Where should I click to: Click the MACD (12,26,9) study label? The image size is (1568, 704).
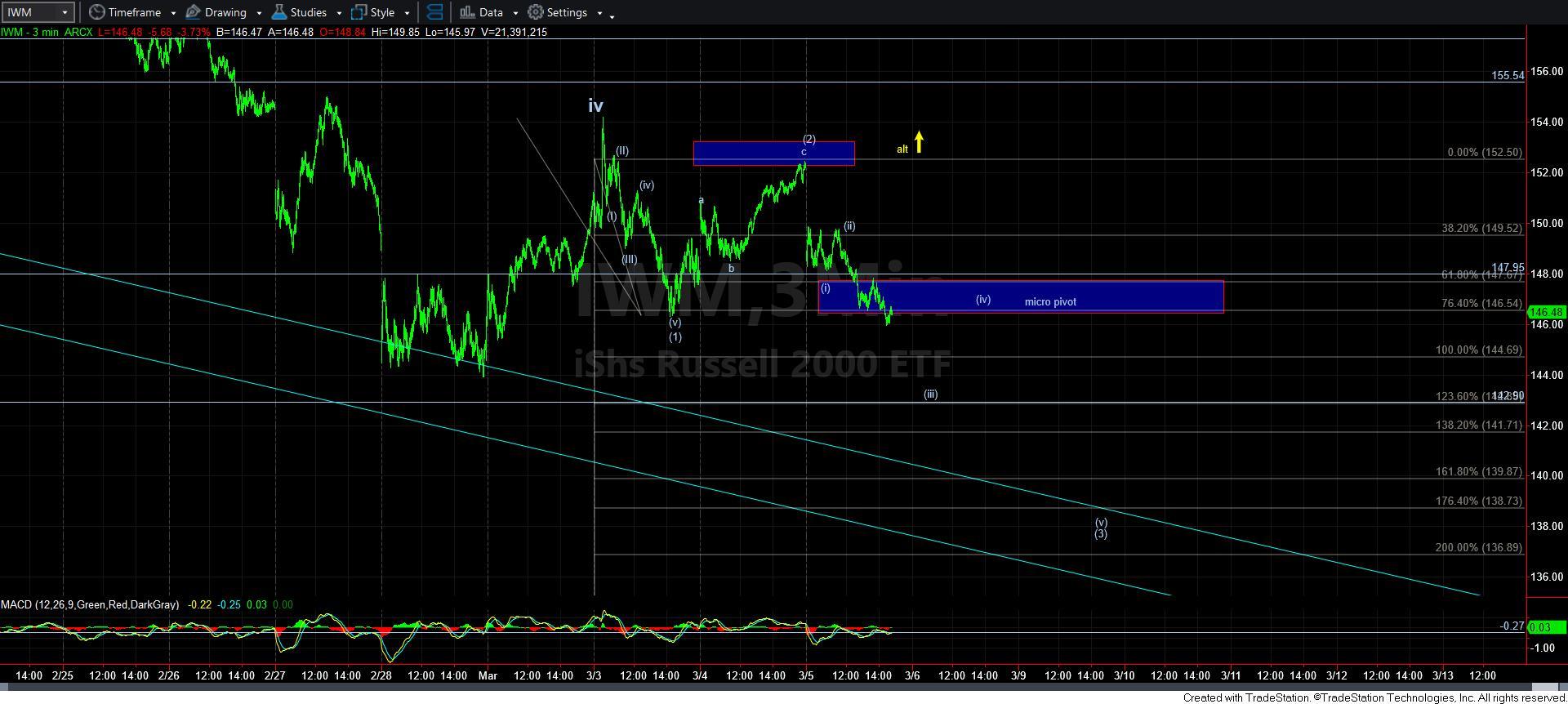click(x=90, y=604)
